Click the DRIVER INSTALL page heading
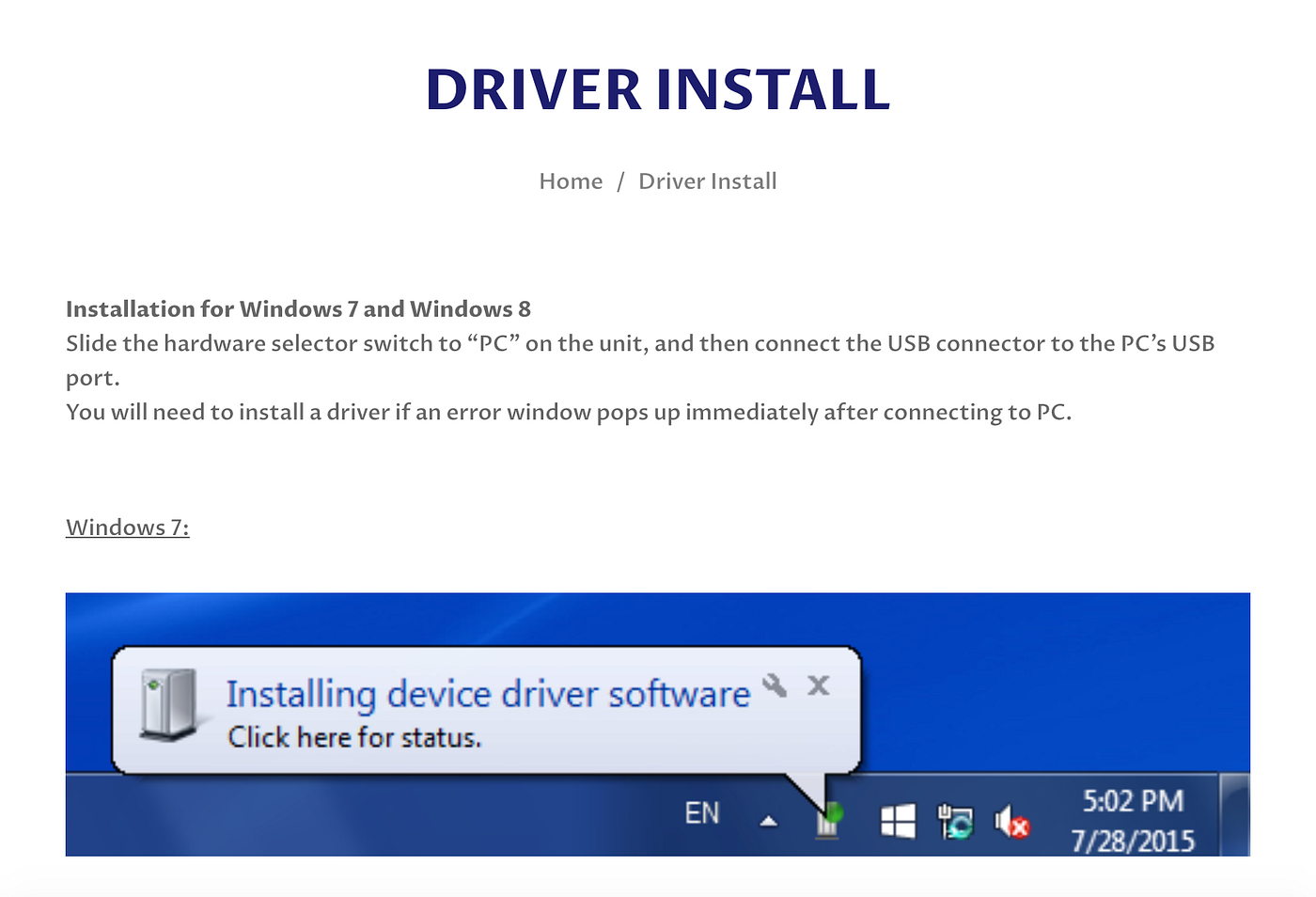Screen dimensions: 1316x897 (x=658, y=90)
